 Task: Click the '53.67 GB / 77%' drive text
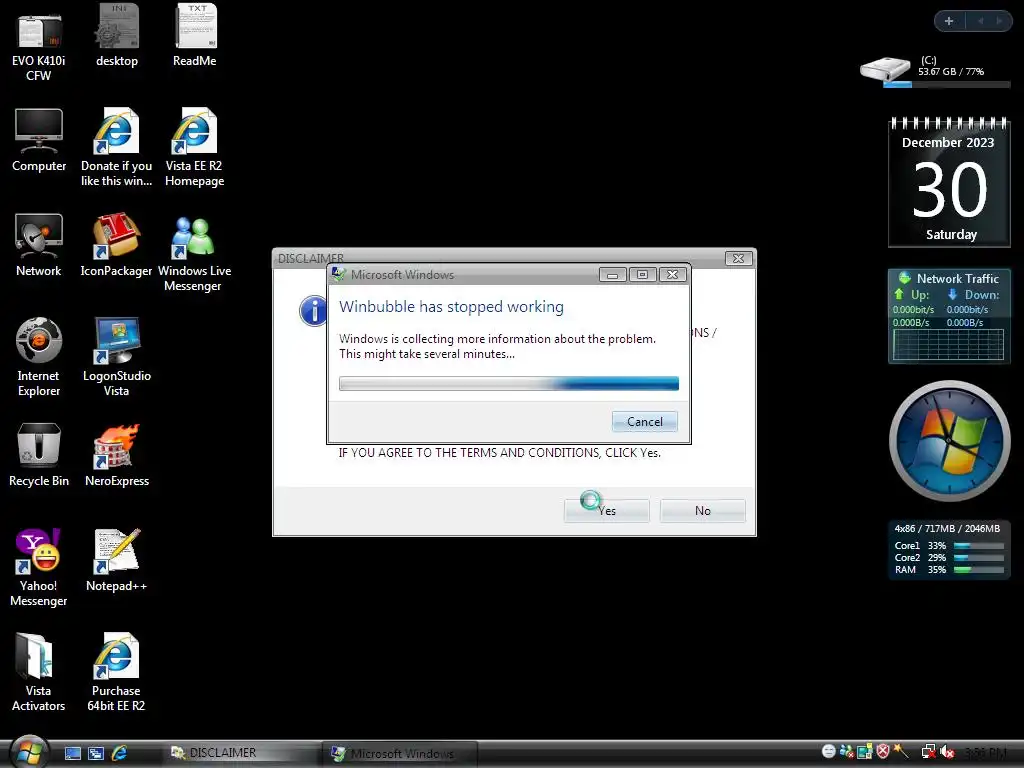[951, 71]
